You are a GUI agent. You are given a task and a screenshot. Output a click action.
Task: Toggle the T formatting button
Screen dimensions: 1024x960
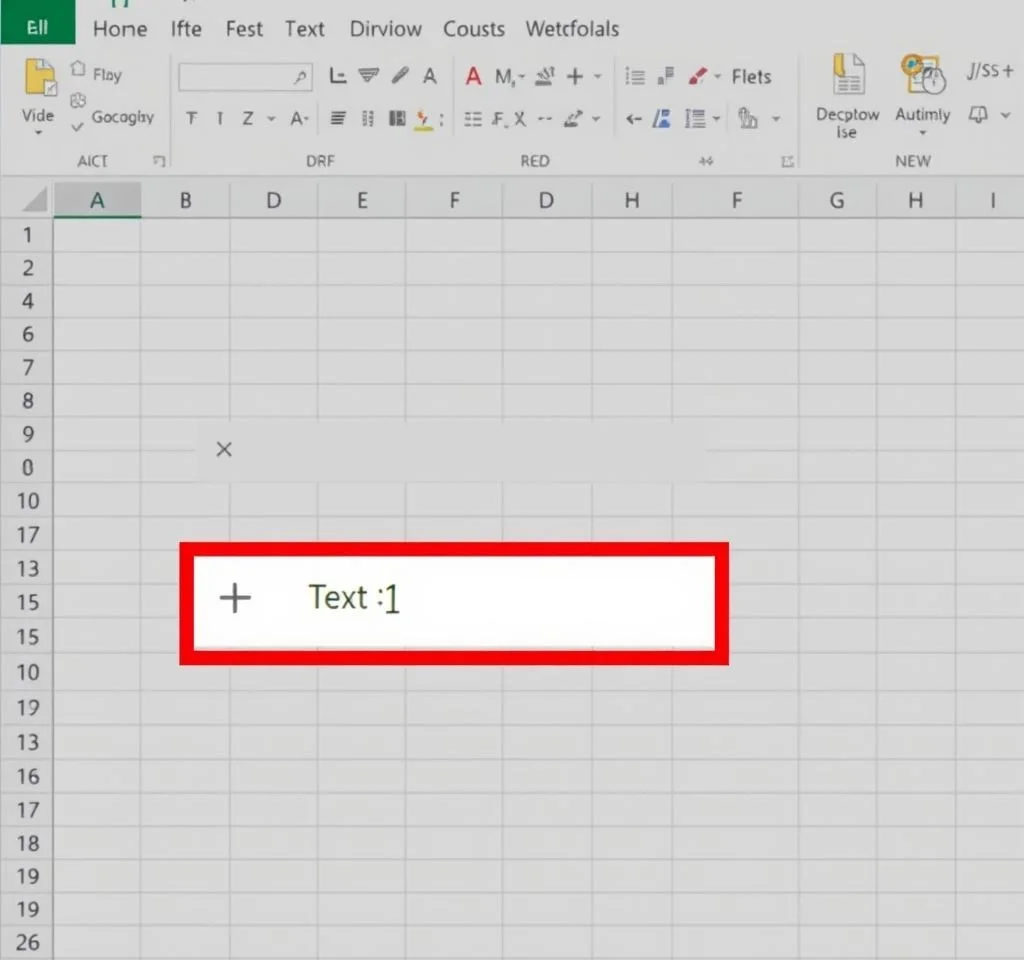(x=191, y=119)
